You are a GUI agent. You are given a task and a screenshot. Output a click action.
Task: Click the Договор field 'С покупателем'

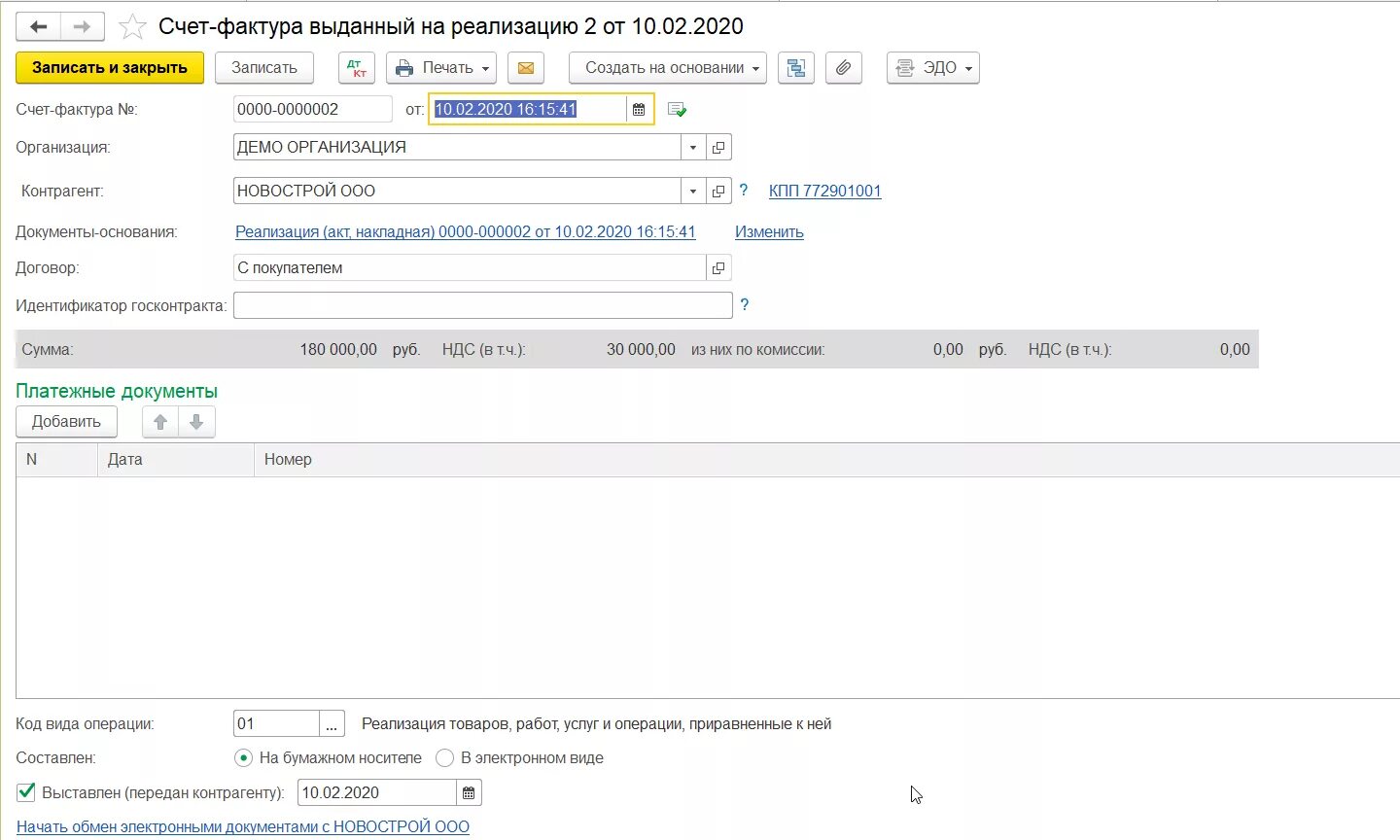click(470, 268)
